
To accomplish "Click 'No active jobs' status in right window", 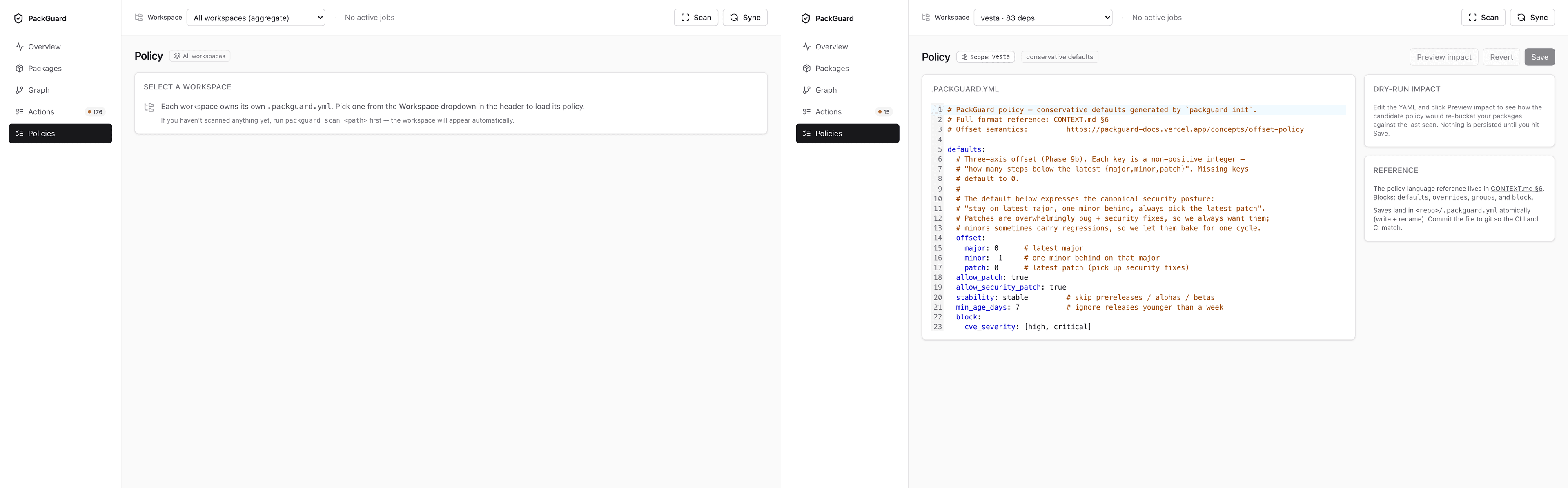I will coord(1156,18).
